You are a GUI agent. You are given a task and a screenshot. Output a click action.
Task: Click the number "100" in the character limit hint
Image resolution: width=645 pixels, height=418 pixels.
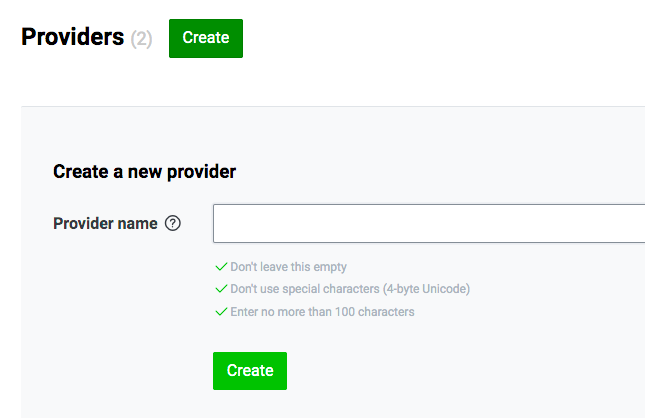click(x=345, y=312)
